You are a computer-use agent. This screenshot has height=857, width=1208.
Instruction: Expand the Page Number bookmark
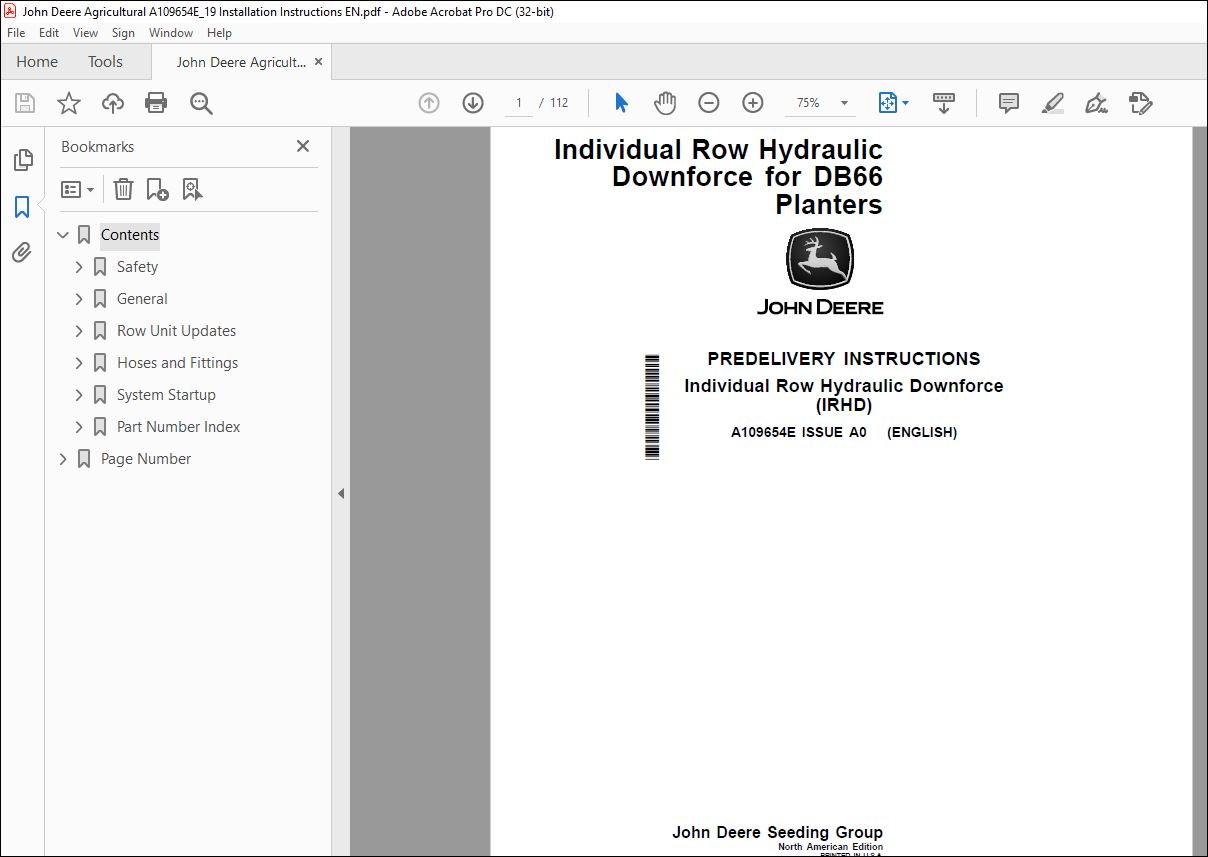click(x=63, y=459)
